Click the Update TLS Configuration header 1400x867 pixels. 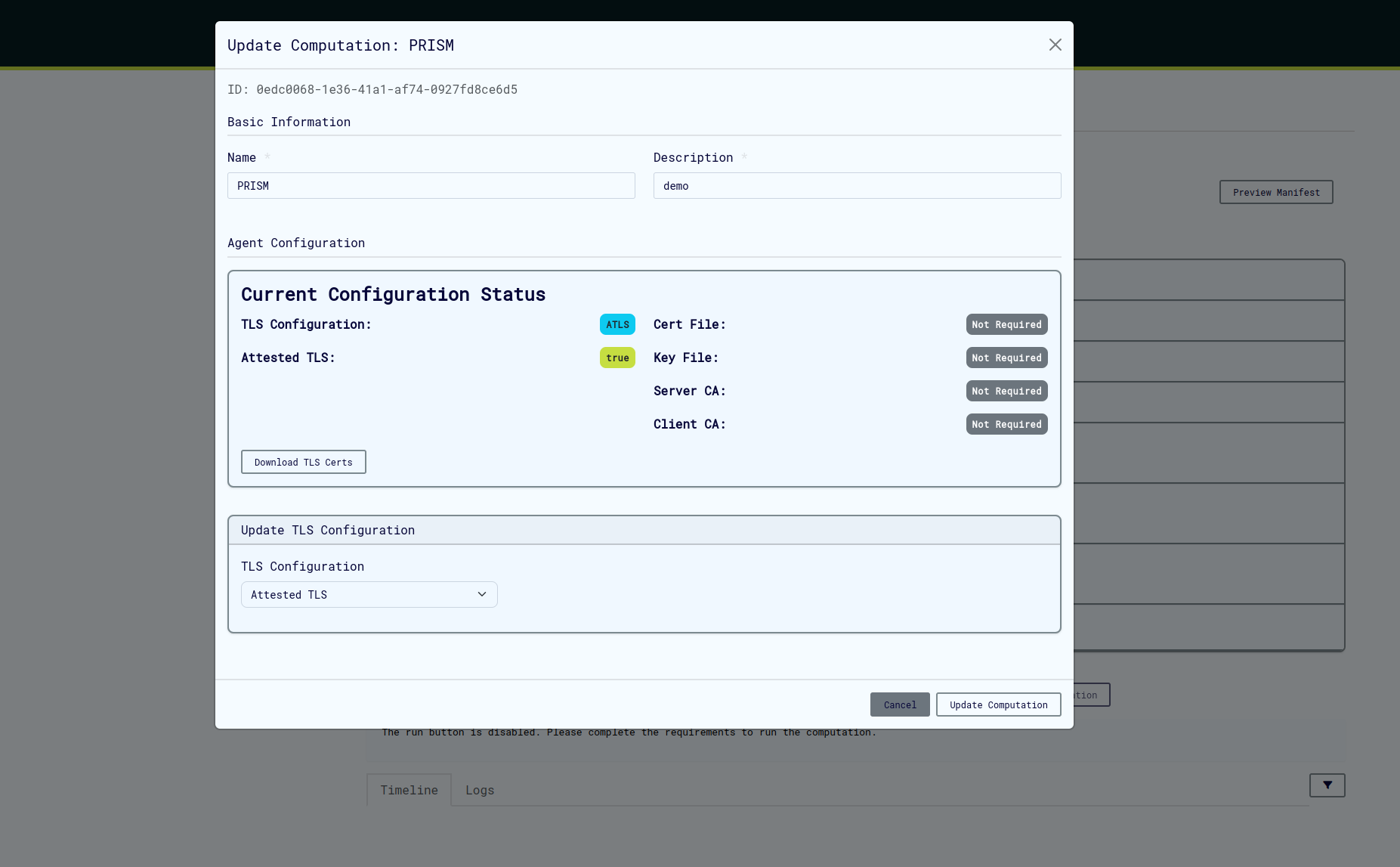644,530
